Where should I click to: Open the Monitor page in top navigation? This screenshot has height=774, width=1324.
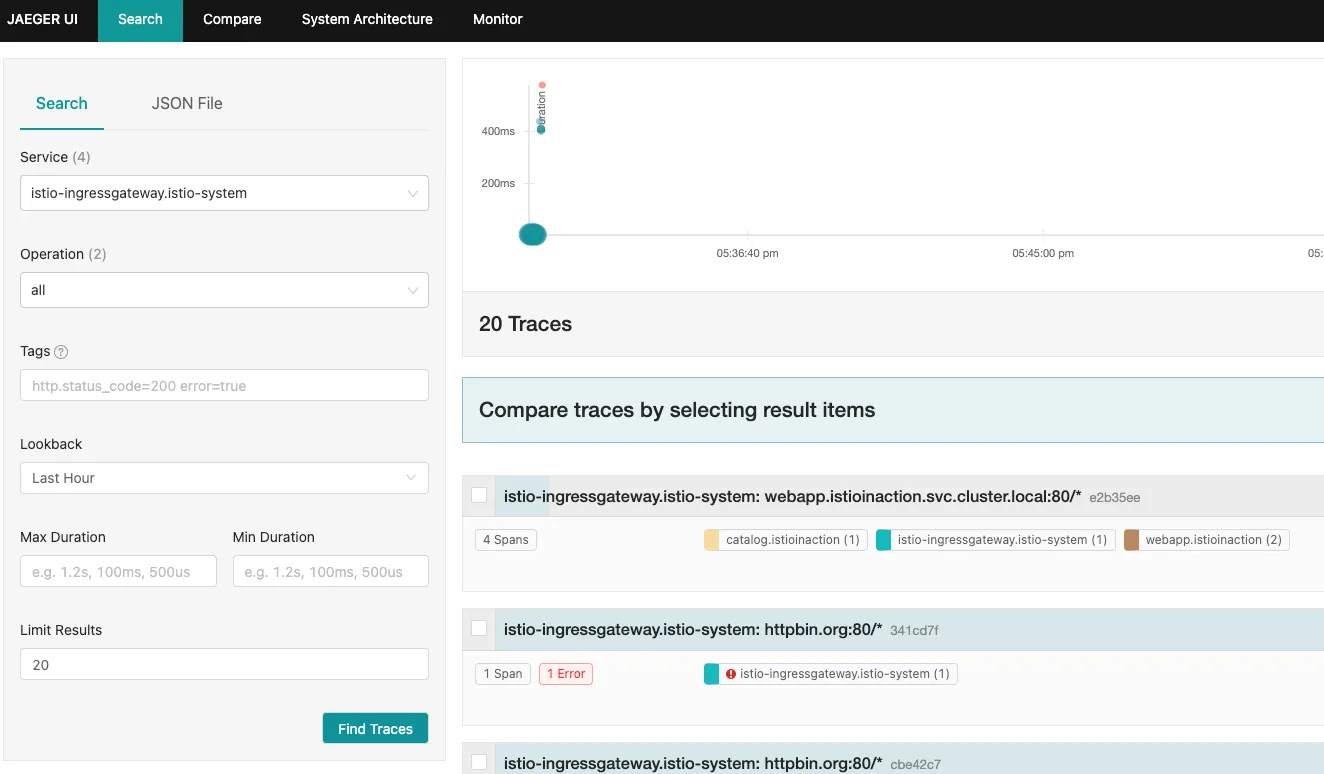click(498, 19)
